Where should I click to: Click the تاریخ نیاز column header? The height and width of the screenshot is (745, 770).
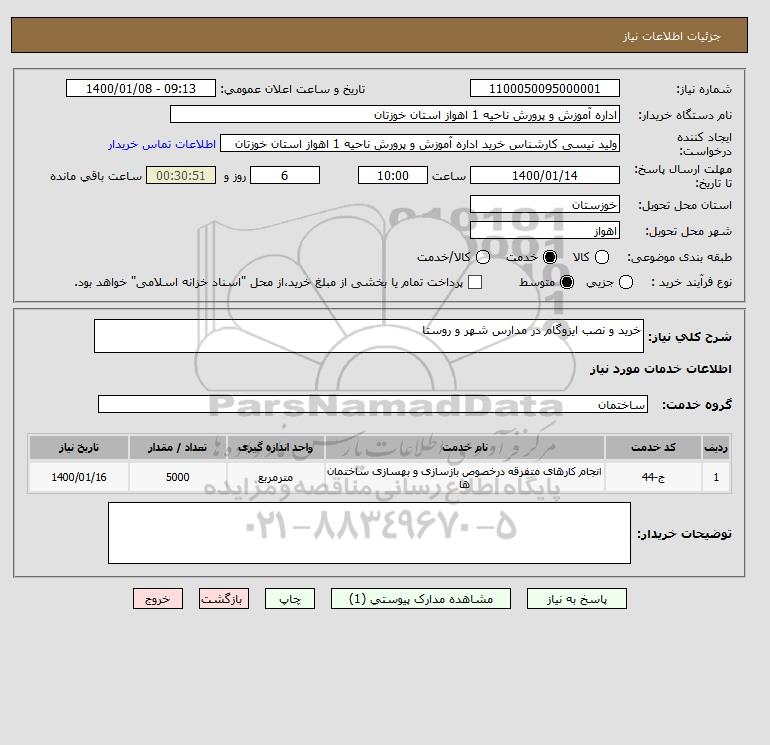tap(79, 447)
